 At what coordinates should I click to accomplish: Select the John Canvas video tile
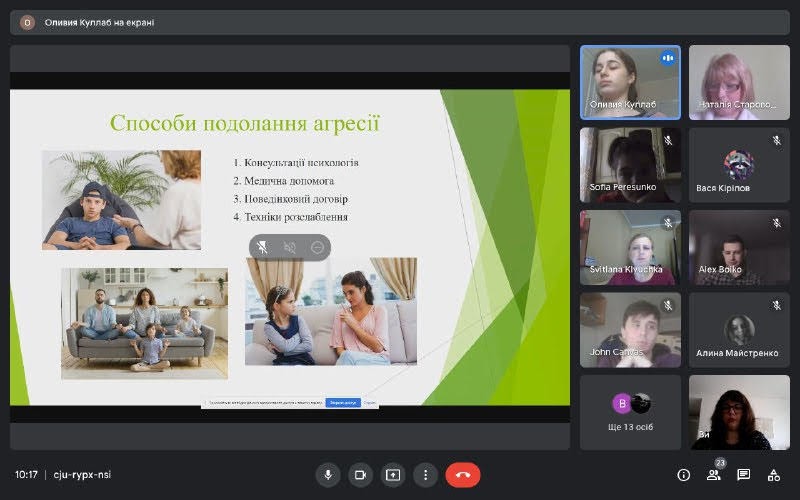(630, 330)
